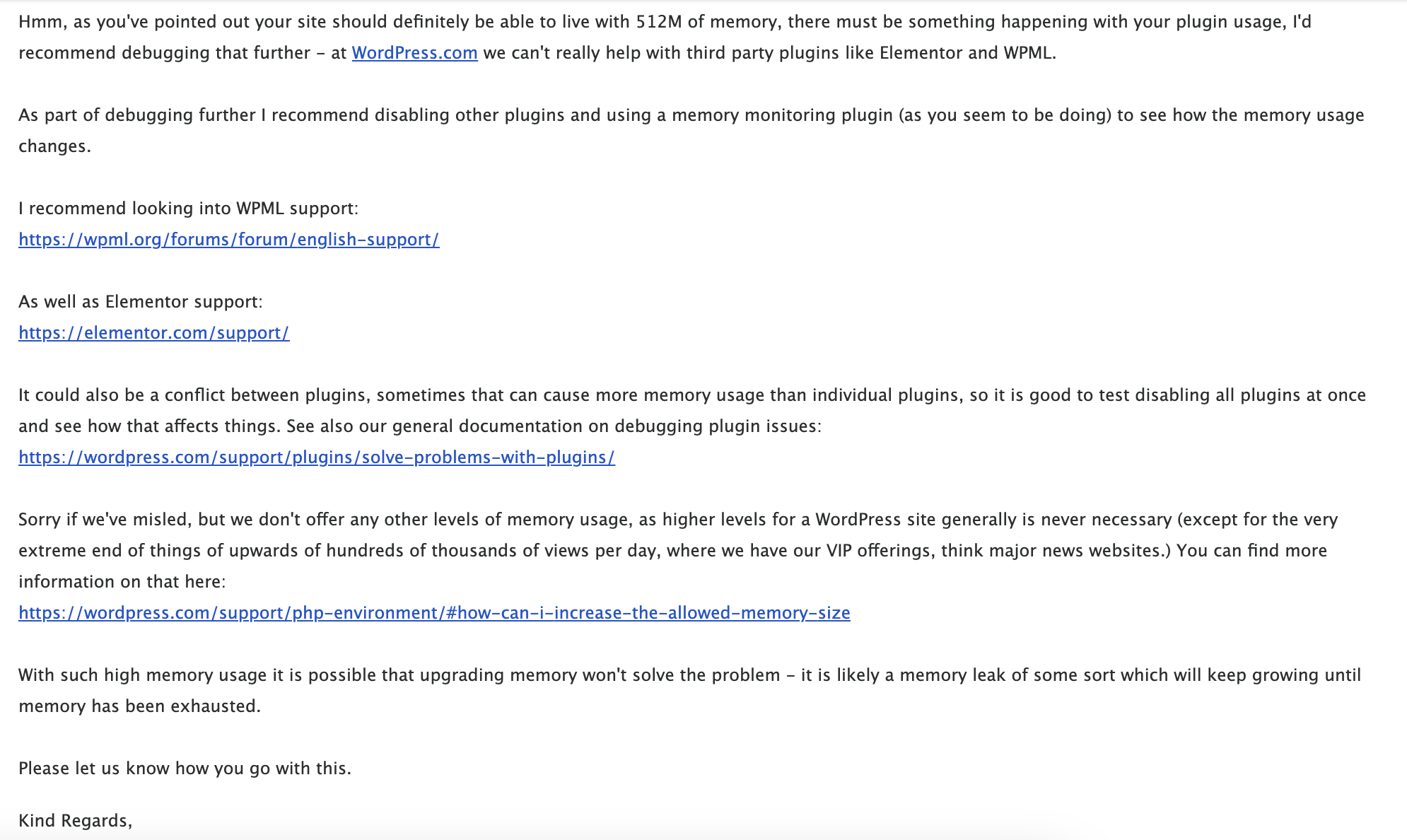
Task: Click the '512M' text in opening sentence
Action: pyautogui.click(x=659, y=22)
